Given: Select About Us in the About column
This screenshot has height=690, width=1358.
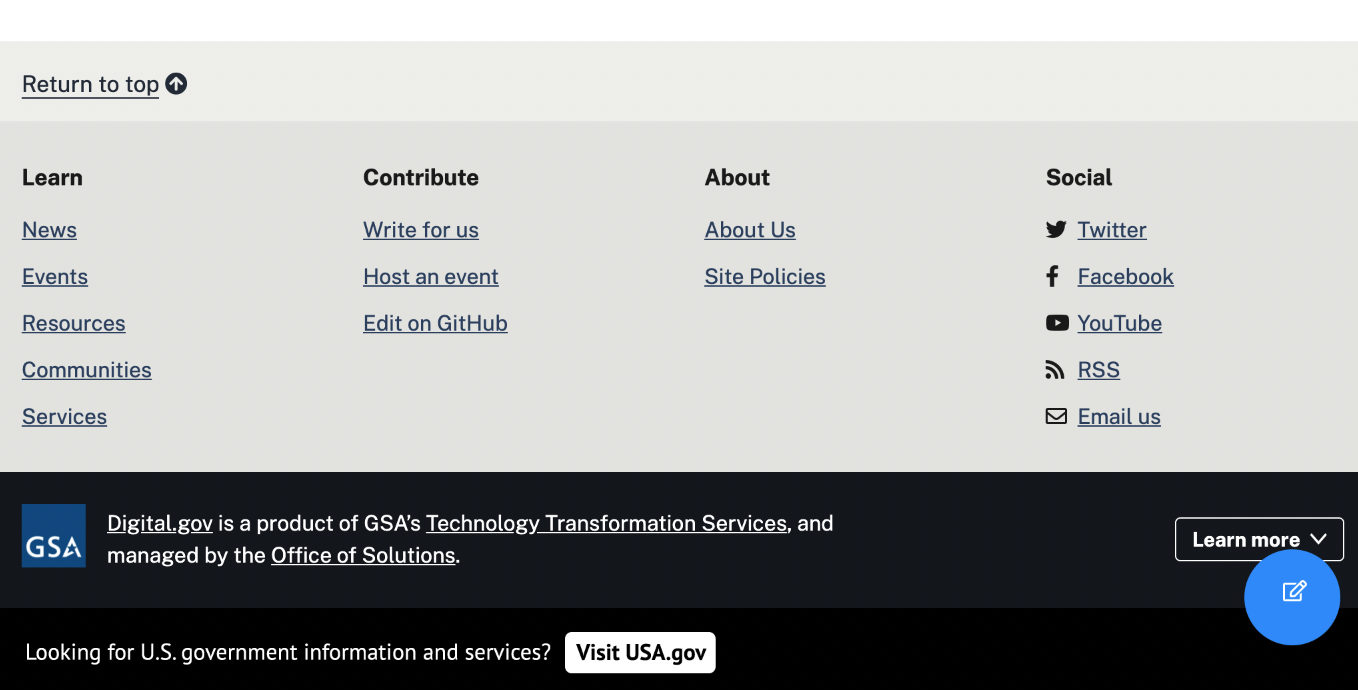Looking at the screenshot, I should [750, 230].
